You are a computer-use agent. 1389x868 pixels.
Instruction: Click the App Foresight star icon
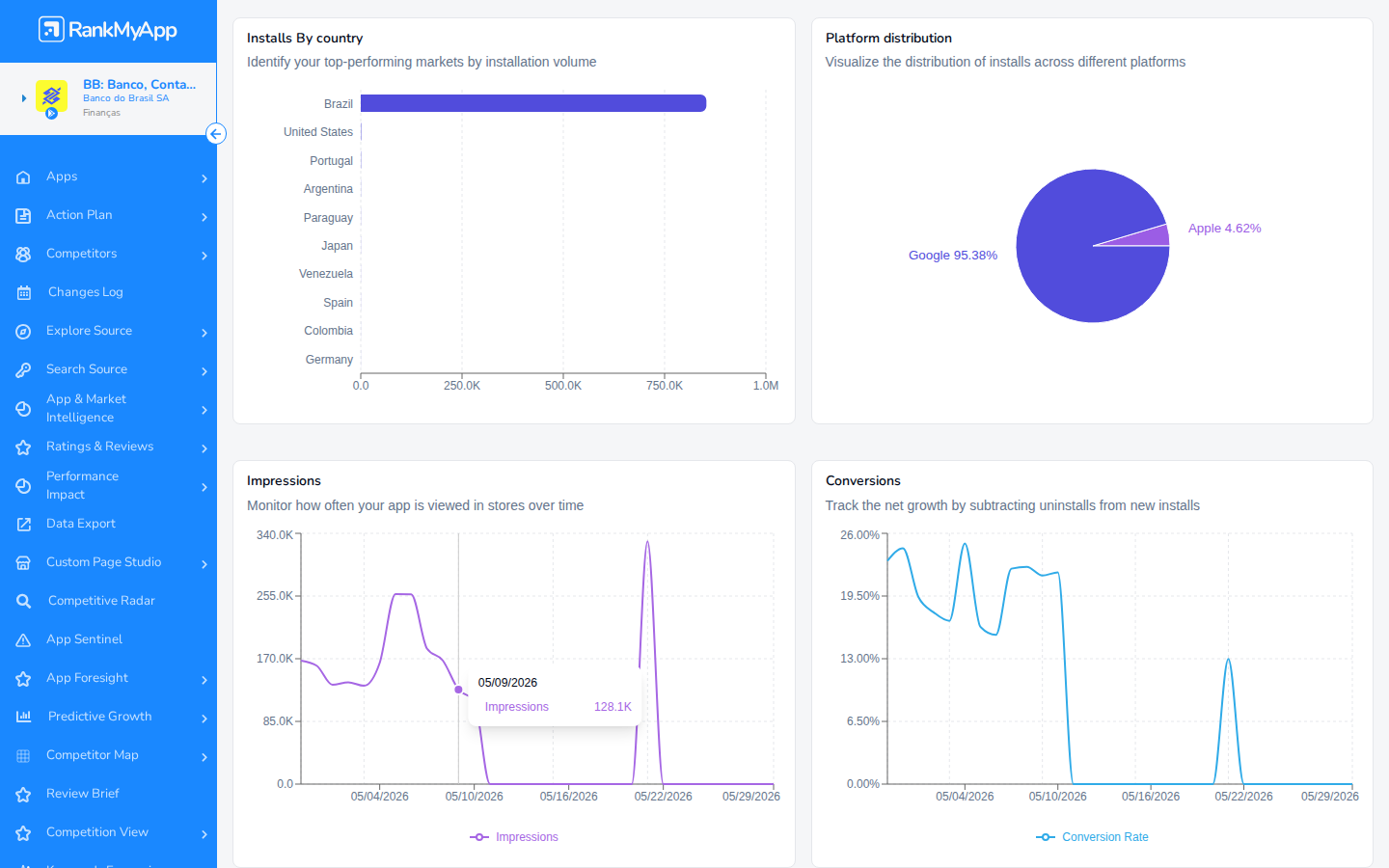click(23, 679)
